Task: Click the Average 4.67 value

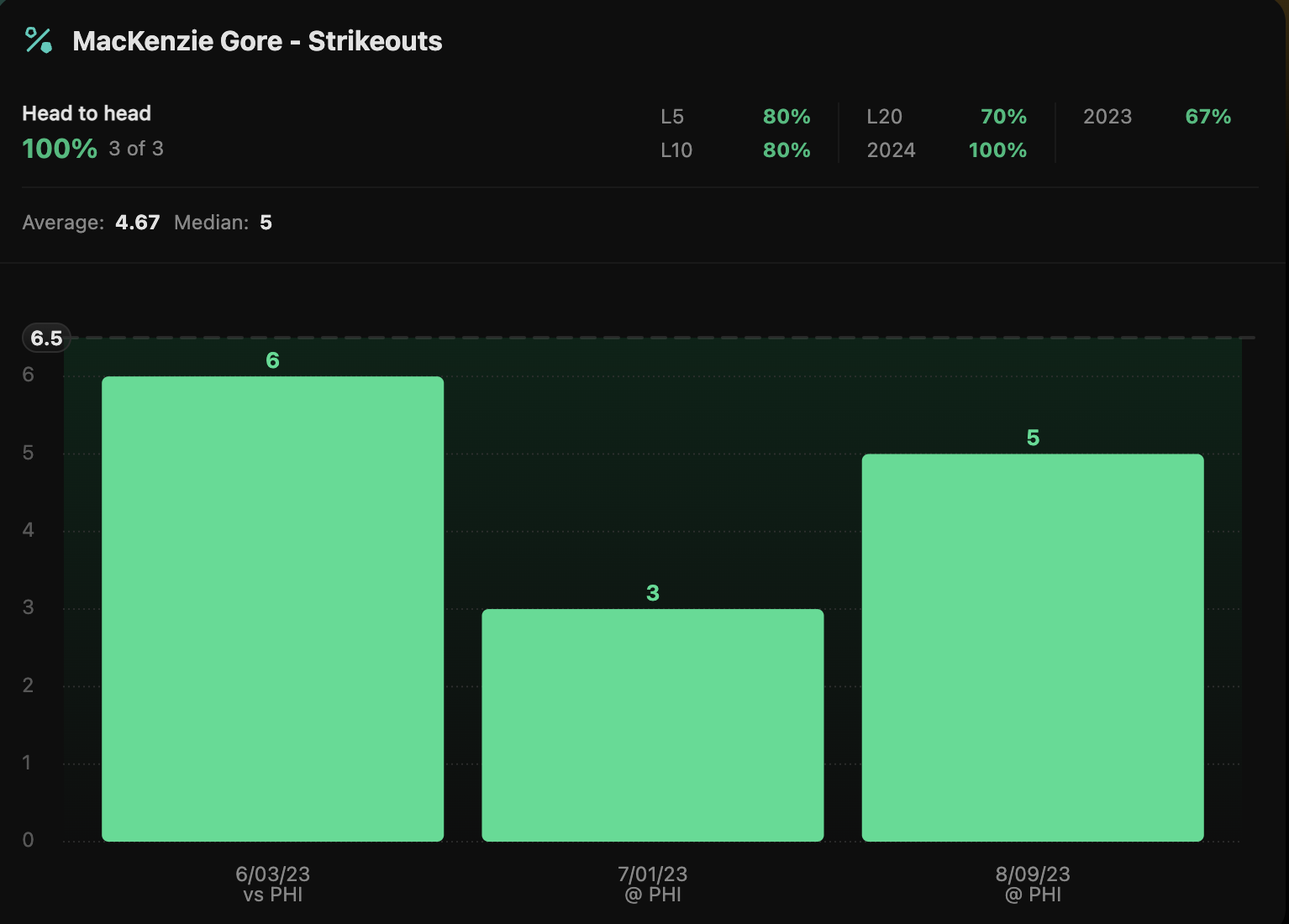Action: point(137,223)
